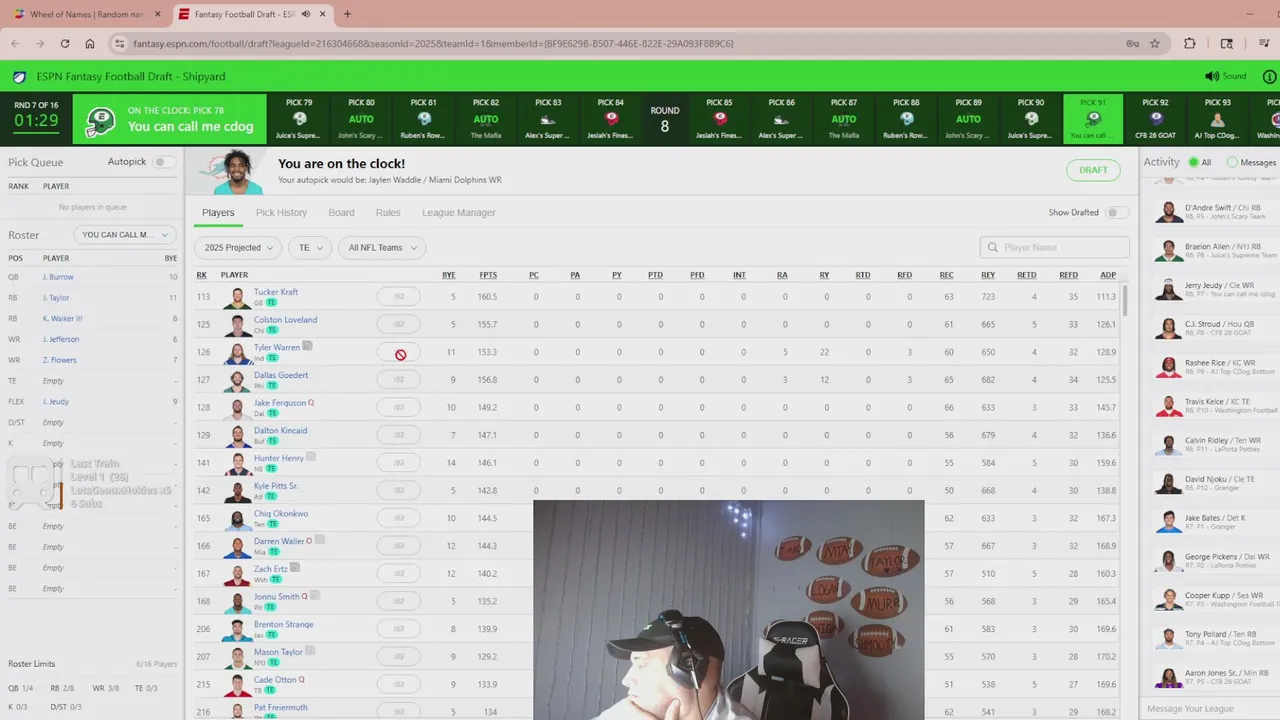
Task: Open the saved passwords key icon
Action: (x=1132, y=44)
